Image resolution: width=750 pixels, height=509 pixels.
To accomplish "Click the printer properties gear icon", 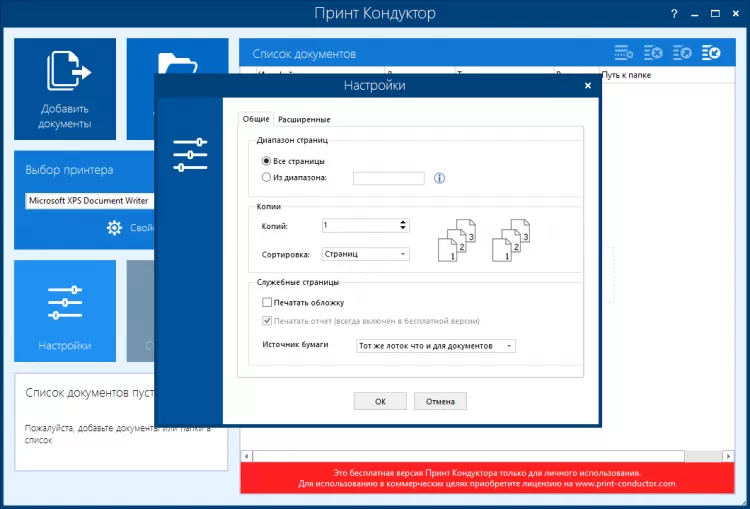I will [114, 228].
